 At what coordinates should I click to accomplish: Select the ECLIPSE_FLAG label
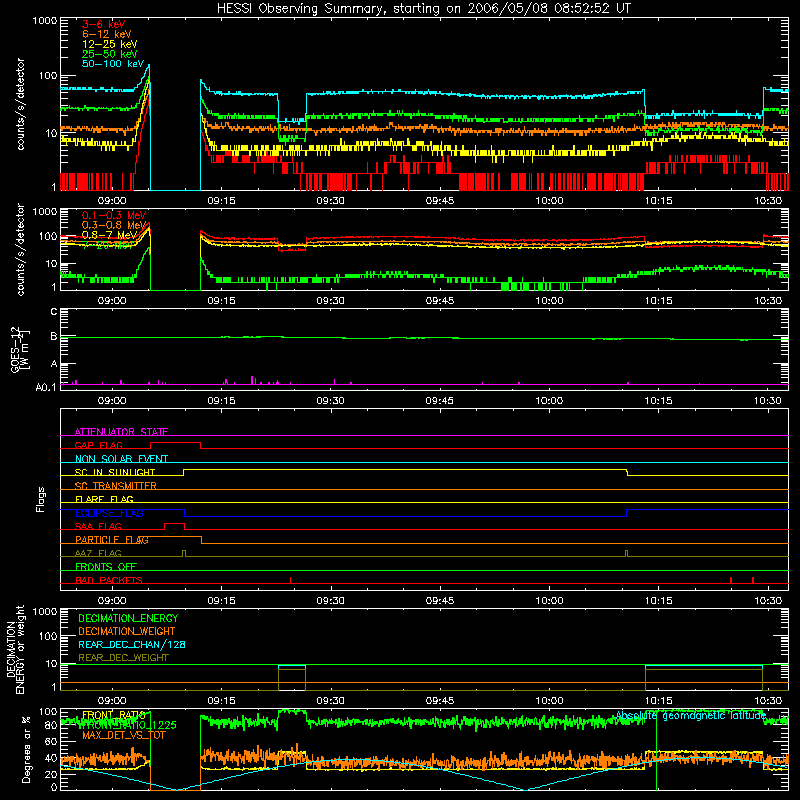click(109, 513)
